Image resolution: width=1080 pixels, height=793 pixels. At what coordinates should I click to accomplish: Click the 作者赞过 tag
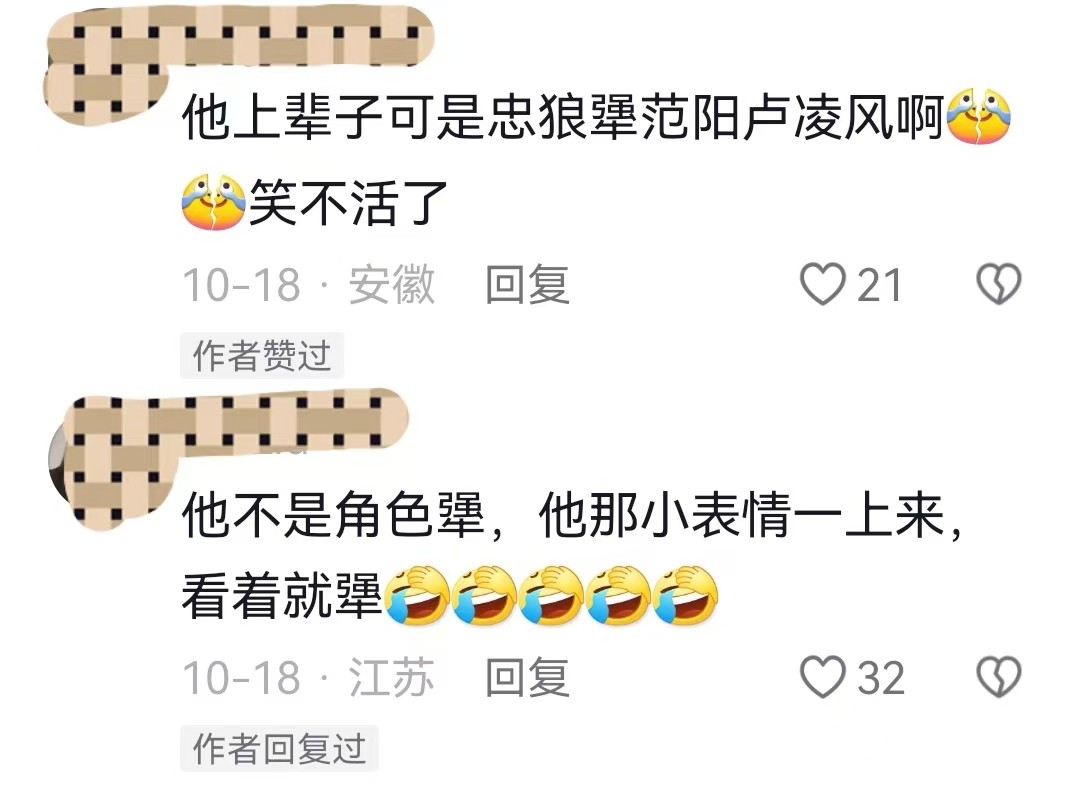[262, 356]
